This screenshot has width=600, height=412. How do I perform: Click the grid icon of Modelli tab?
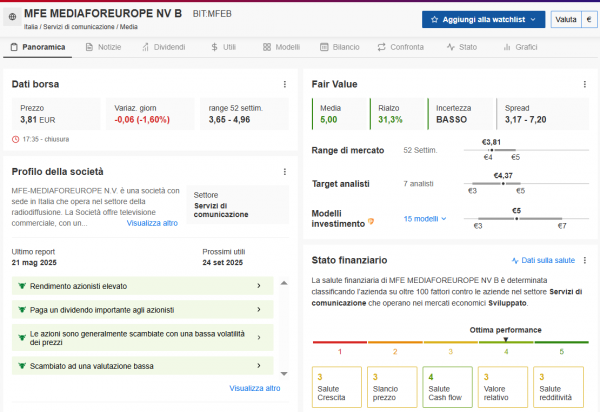267,47
